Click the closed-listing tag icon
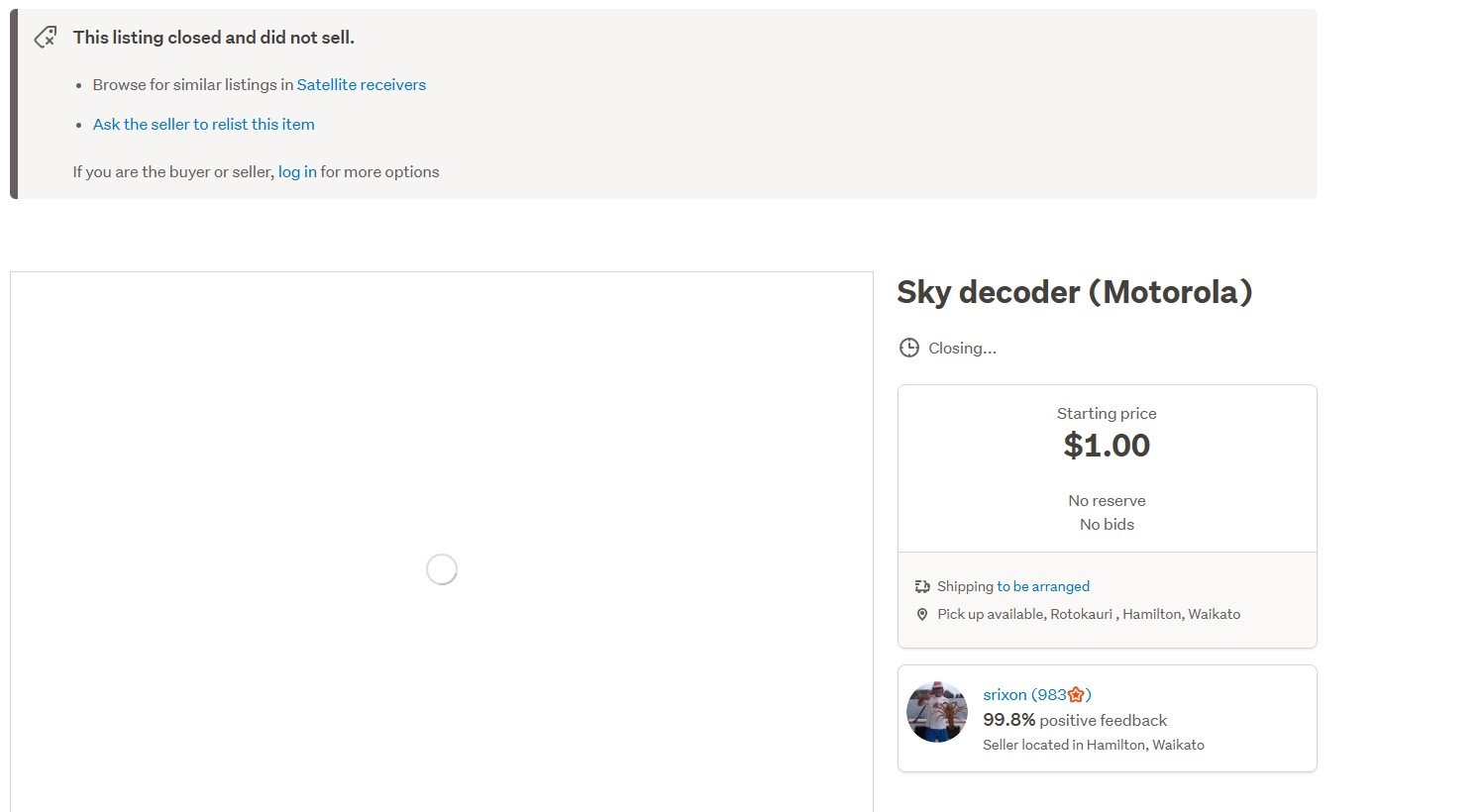The height and width of the screenshot is (812, 1483). click(46, 38)
